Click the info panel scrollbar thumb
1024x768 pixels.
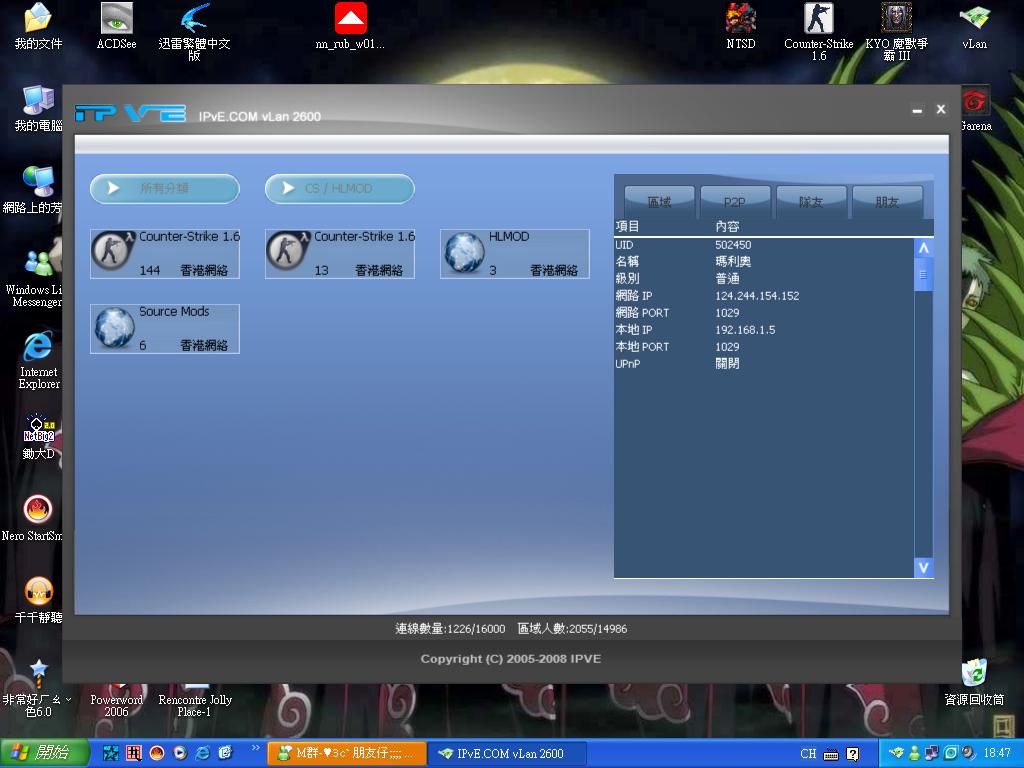pyautogui.click(x=923, y=274)
